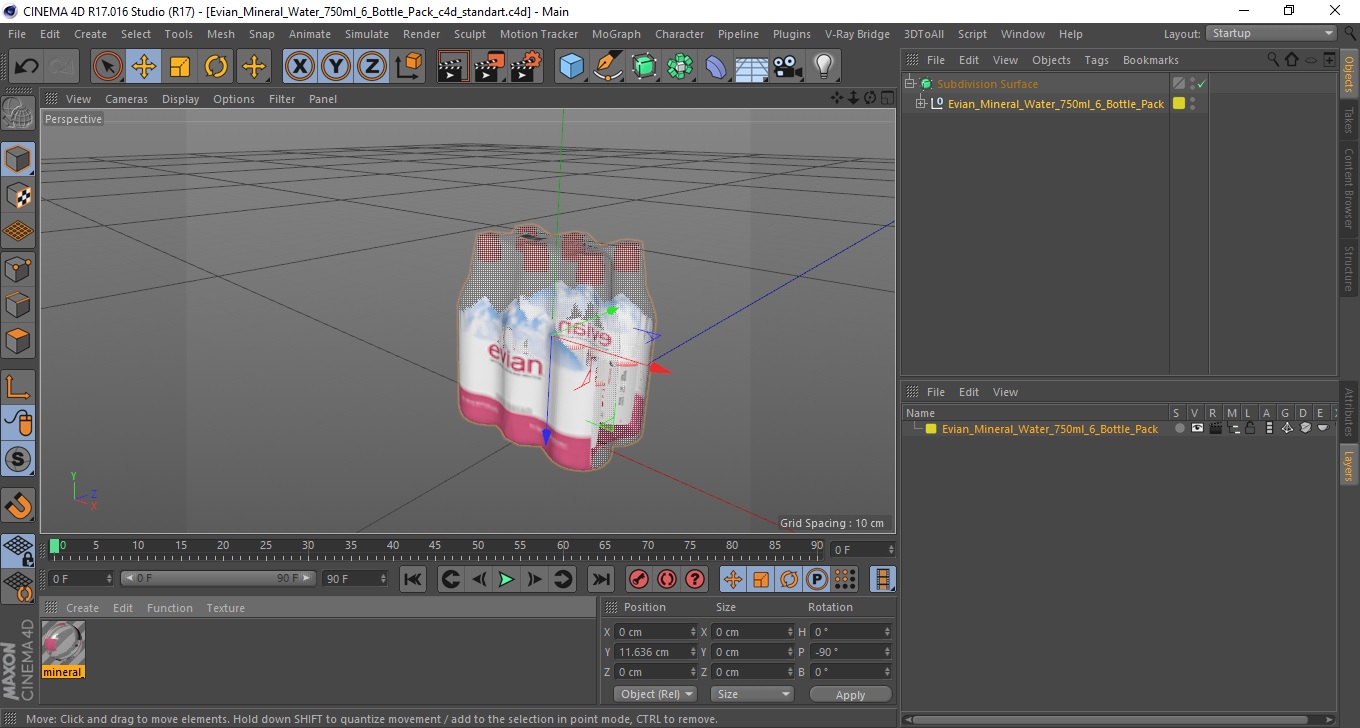Switch to Points mode

[x=18, y=268]
